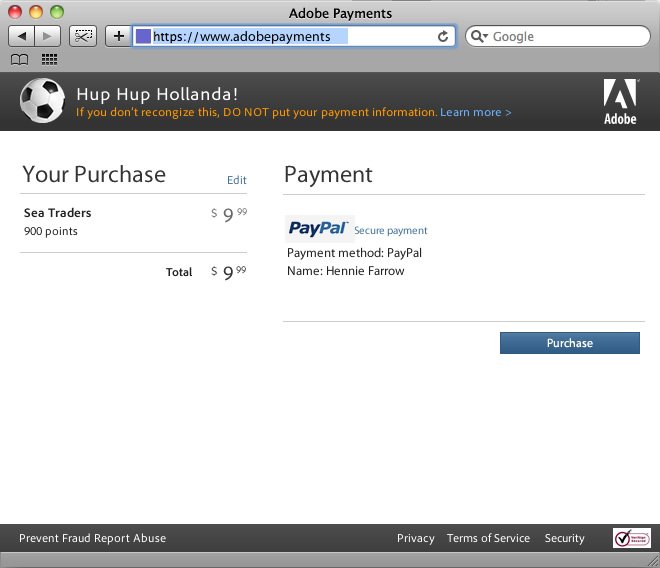660x568 pixels.
Task: Edit your purchase via Edit link
Action: 237,180
